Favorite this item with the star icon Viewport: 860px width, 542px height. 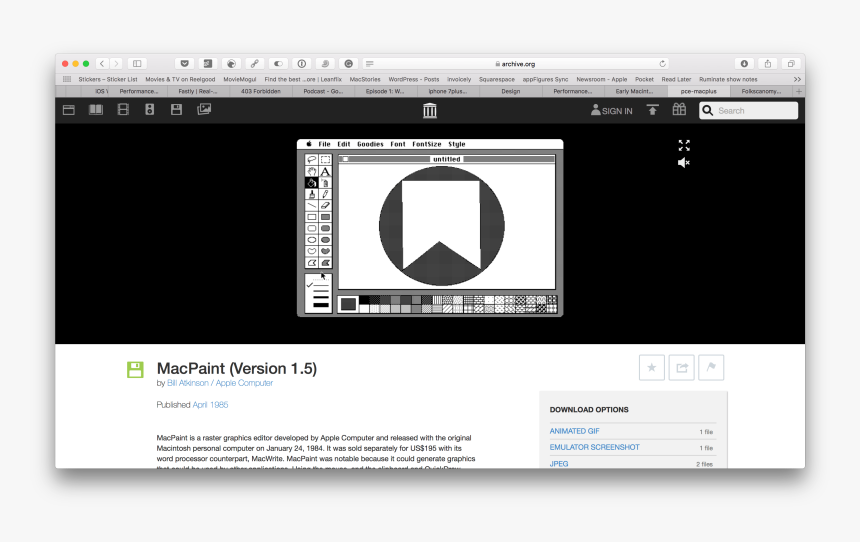[652, 368]
